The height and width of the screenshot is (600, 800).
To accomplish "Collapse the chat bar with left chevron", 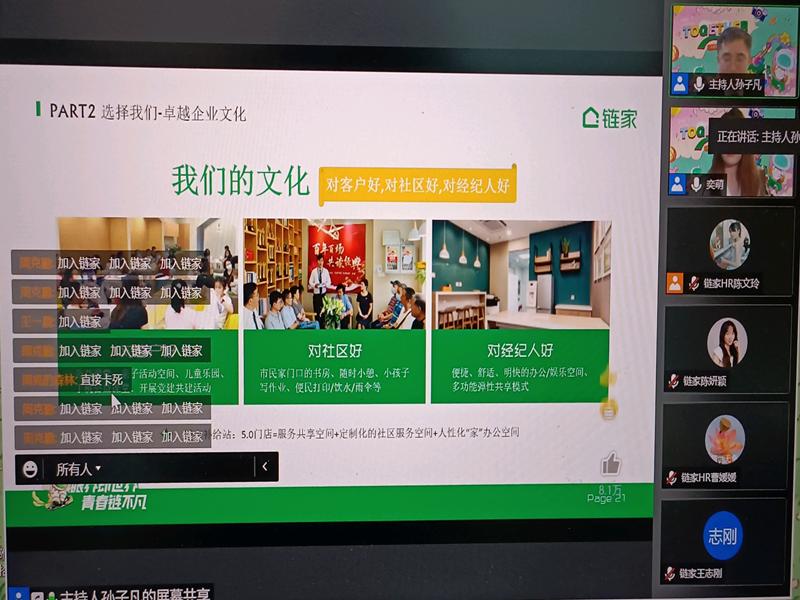I will (x=264, y=466).
